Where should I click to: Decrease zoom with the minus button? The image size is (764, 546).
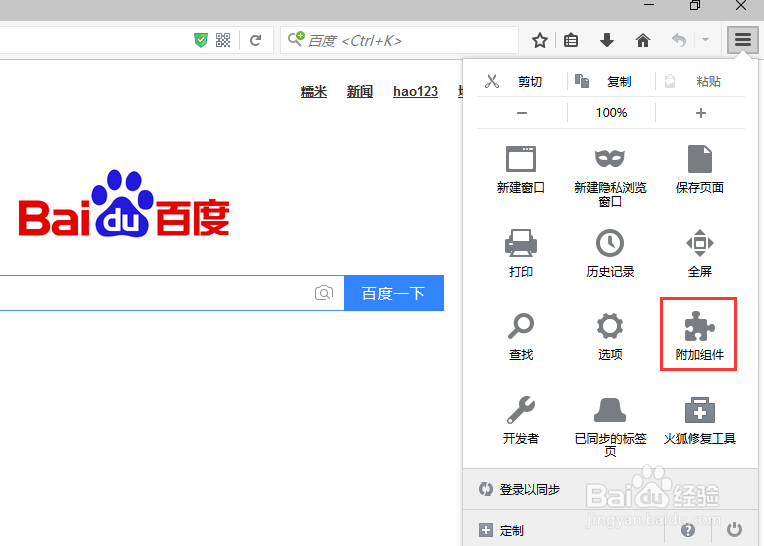(x=522, y=113)
